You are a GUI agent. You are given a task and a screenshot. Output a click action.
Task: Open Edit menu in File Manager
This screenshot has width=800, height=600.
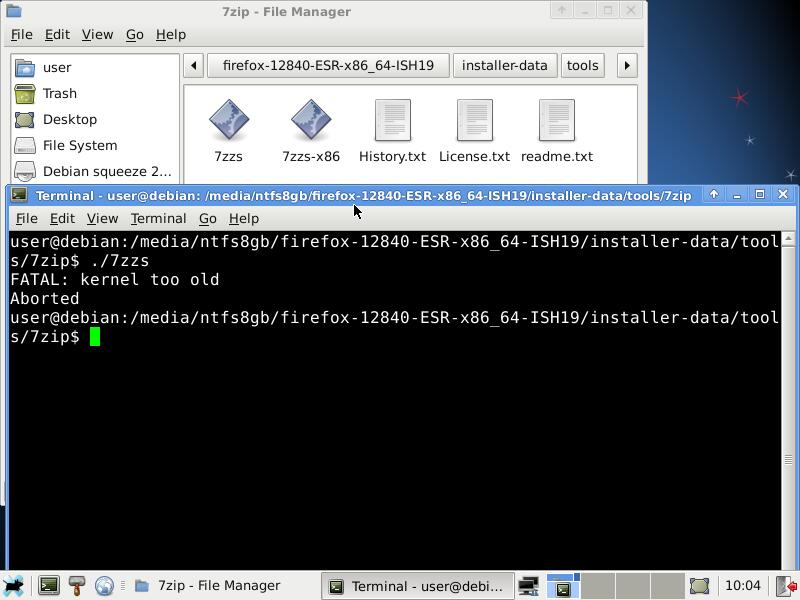click(57, 35)
